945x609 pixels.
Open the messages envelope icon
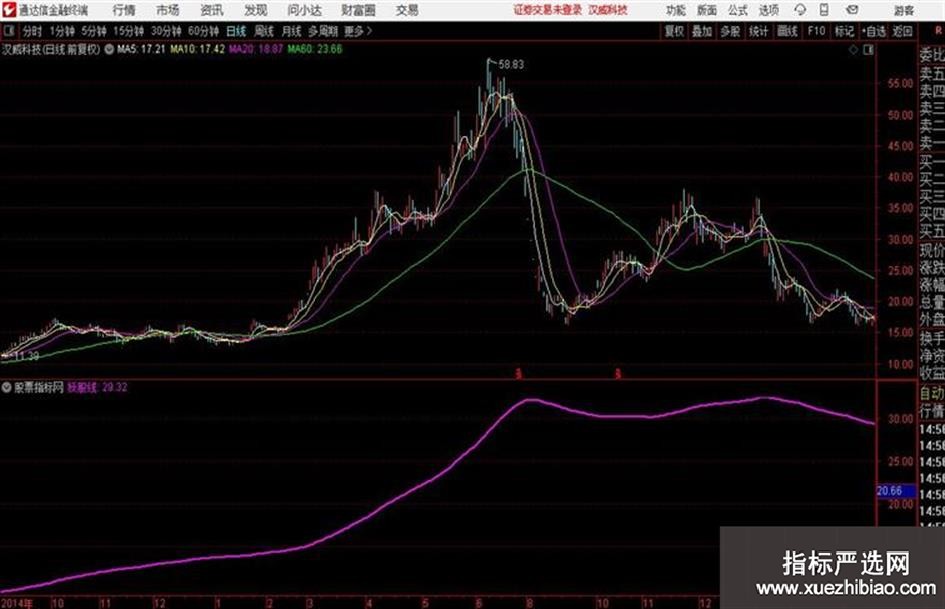pos(852,10)
